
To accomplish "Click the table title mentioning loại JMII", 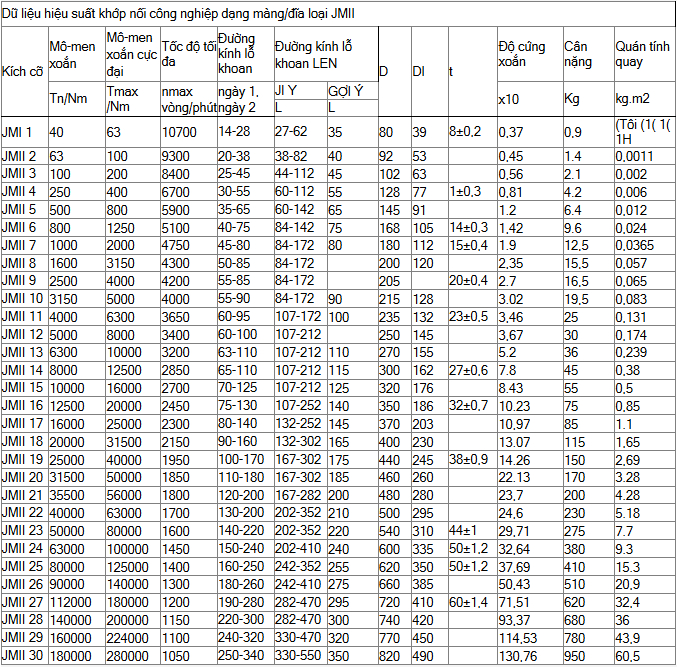I will point(178,14).
